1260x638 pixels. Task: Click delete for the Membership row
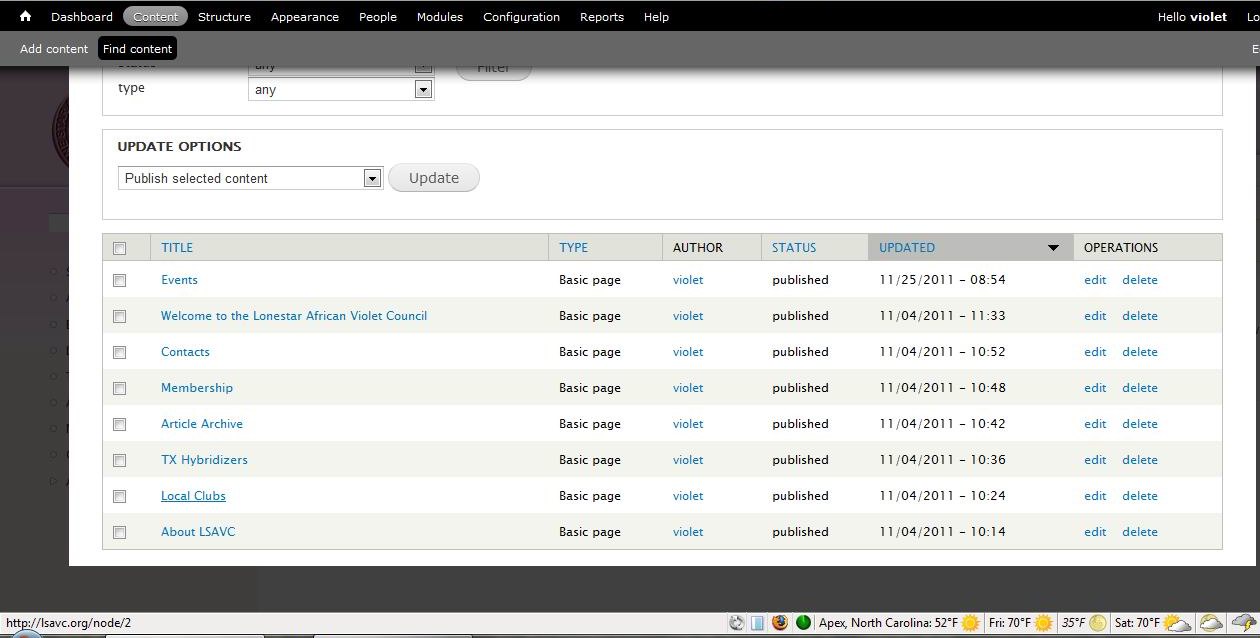coord(1140,388)
